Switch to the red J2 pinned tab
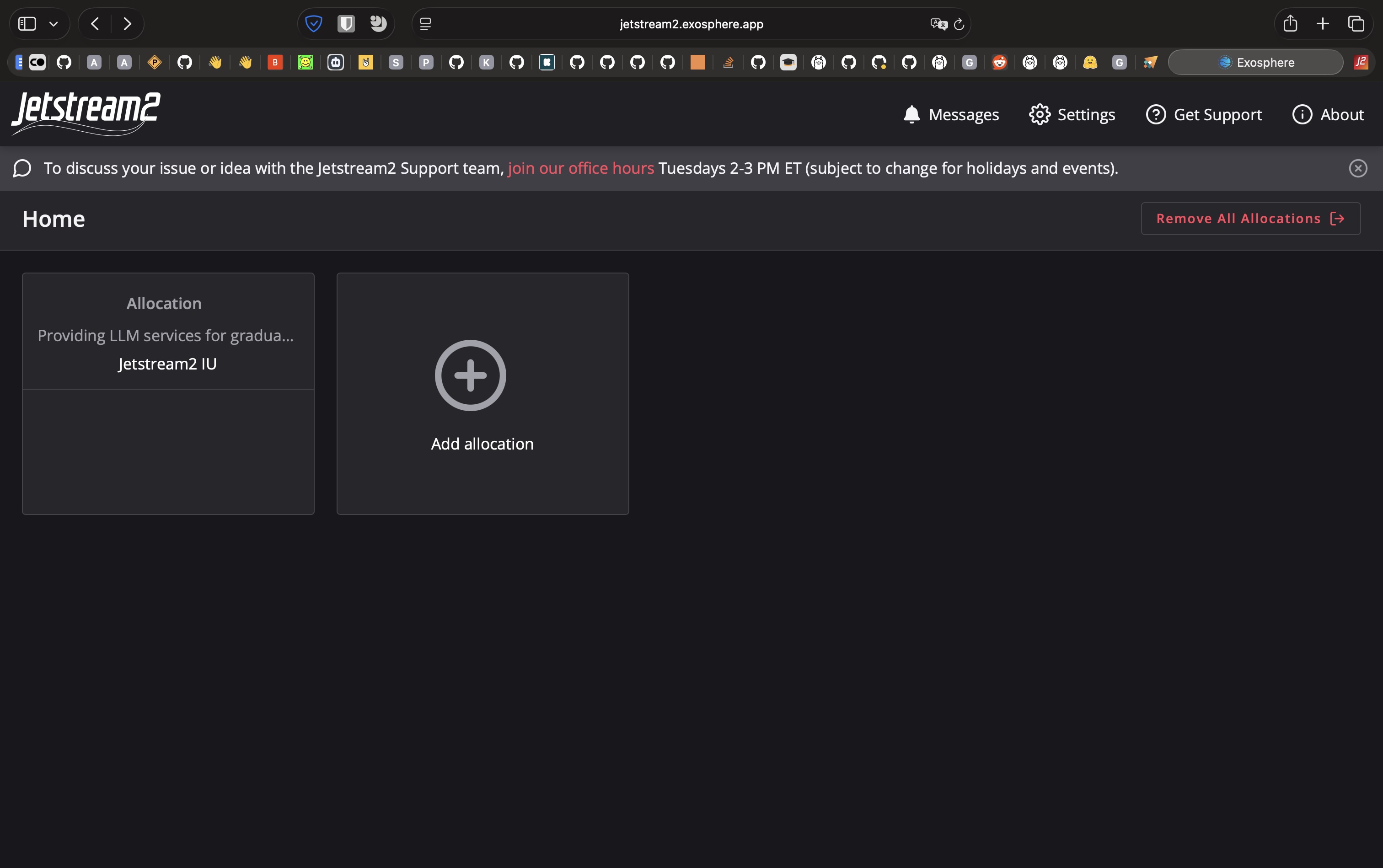This screenshot has height=868, width=1383. [x=1361, y=62]
